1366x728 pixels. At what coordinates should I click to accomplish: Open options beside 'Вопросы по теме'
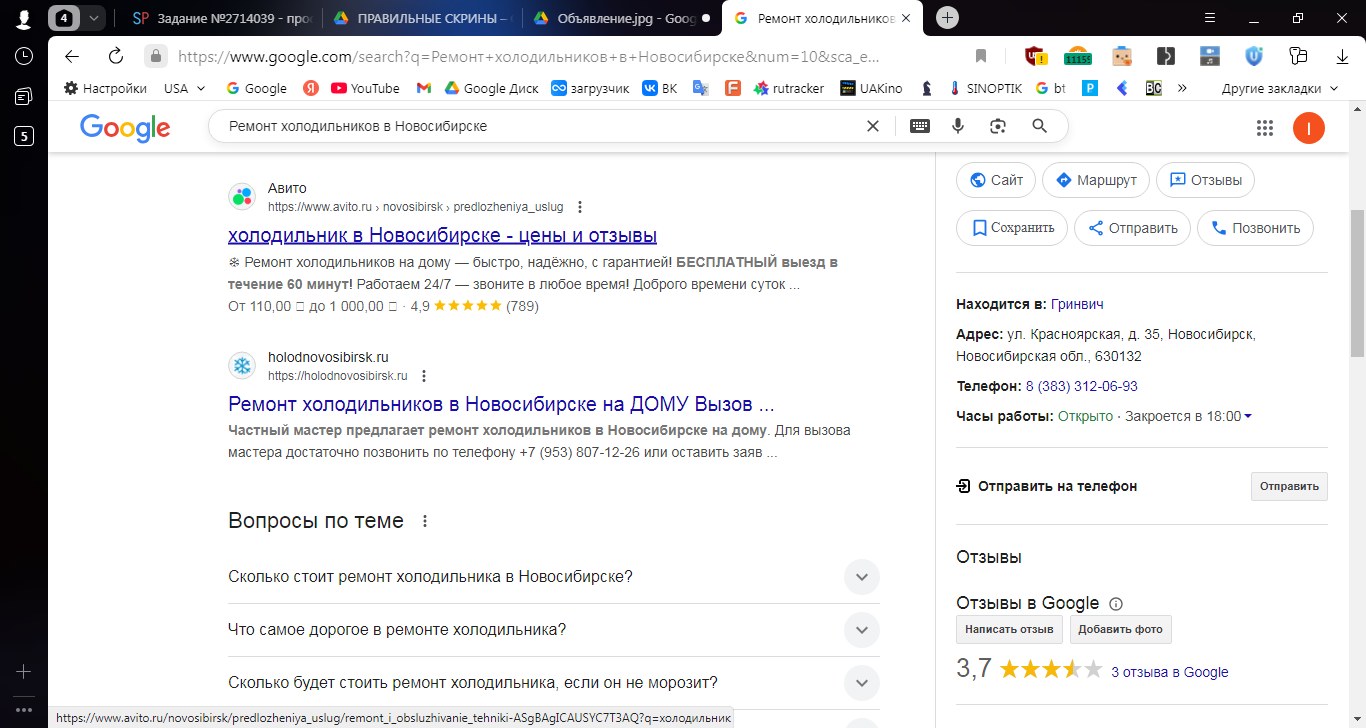(x=425, y=521)
